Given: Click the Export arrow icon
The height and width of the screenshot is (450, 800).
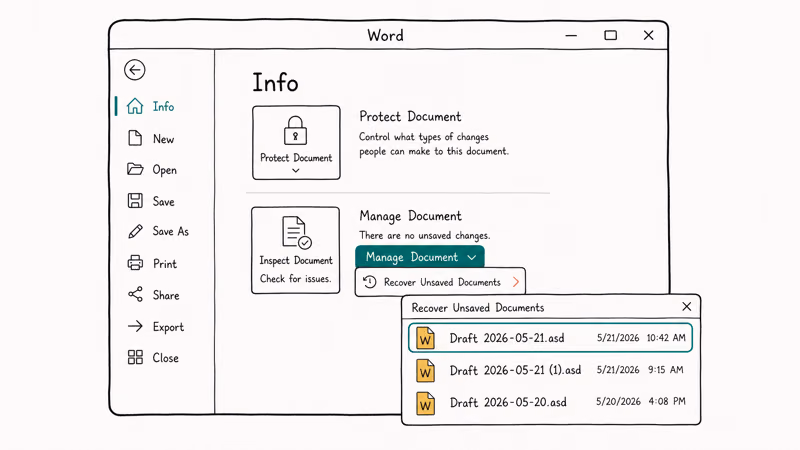Looking at the screenshot, I should coord(135,326).
